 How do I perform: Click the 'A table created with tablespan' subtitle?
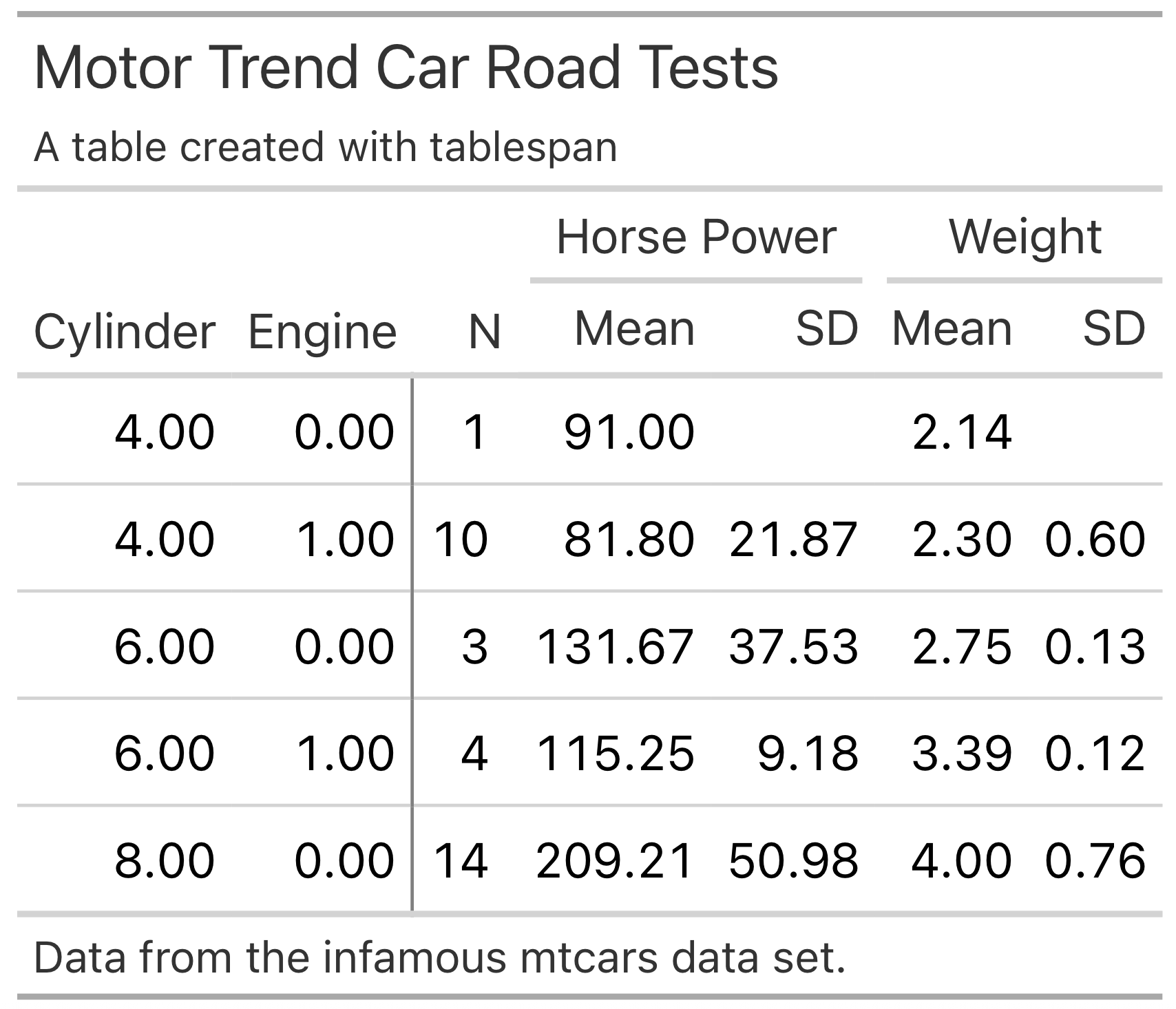[326, 147]
